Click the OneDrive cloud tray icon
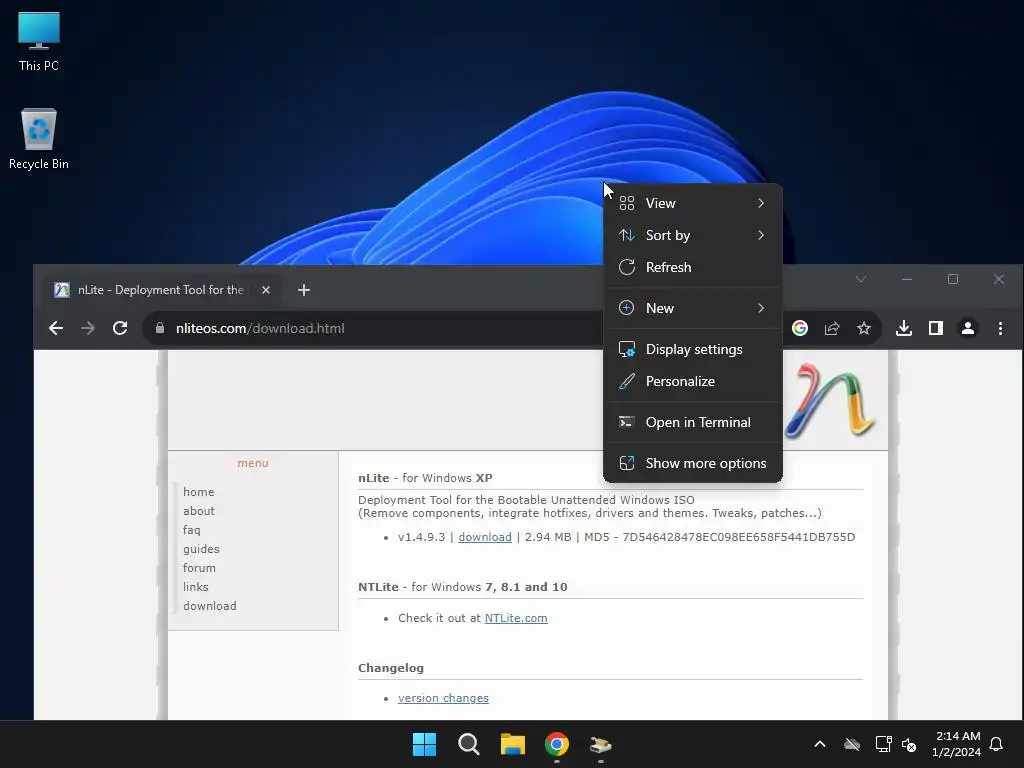This screenshot has width=1024, height=768. [x=852, y=744]
